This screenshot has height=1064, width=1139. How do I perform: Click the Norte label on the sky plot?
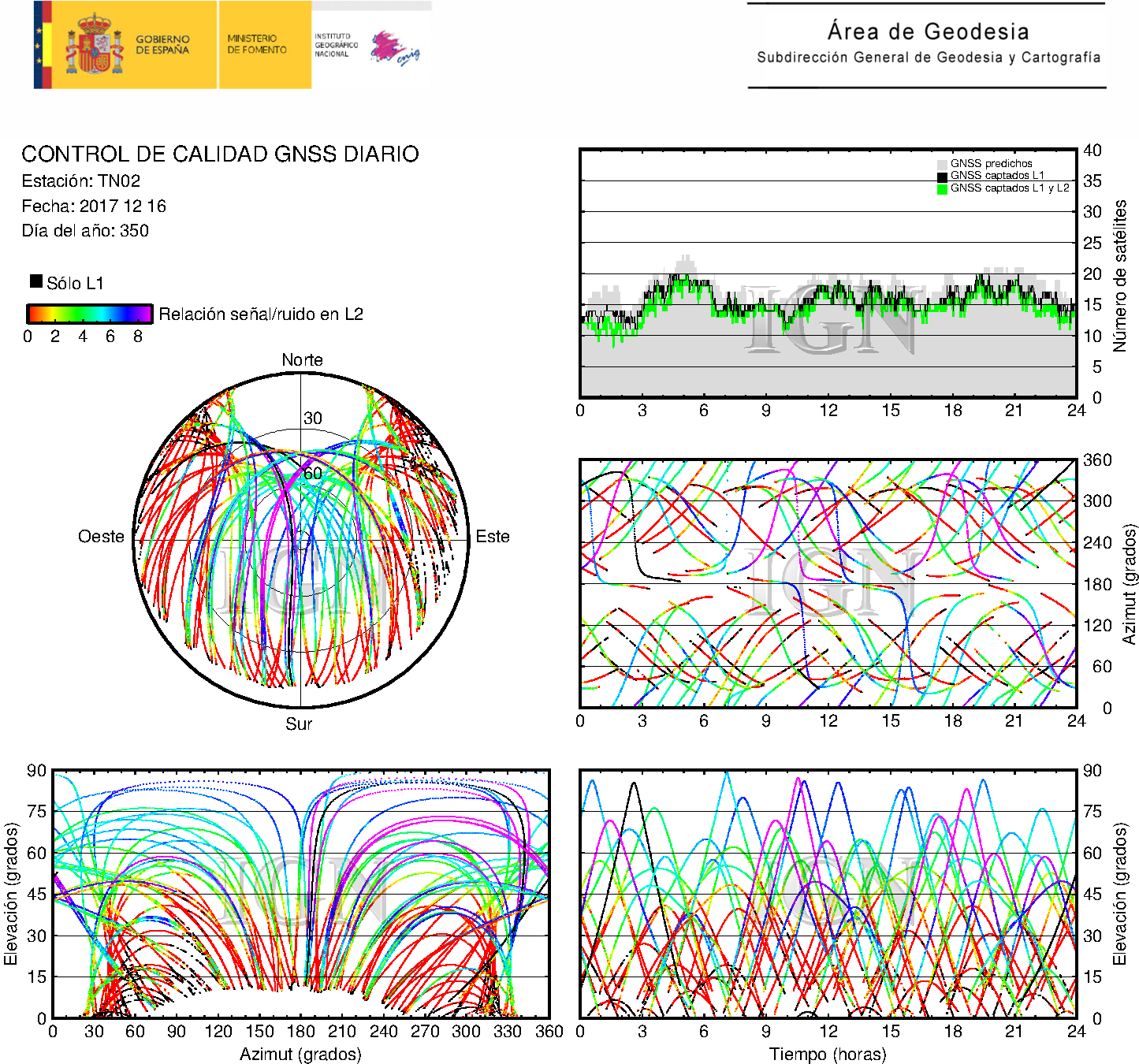click(302, 360)
